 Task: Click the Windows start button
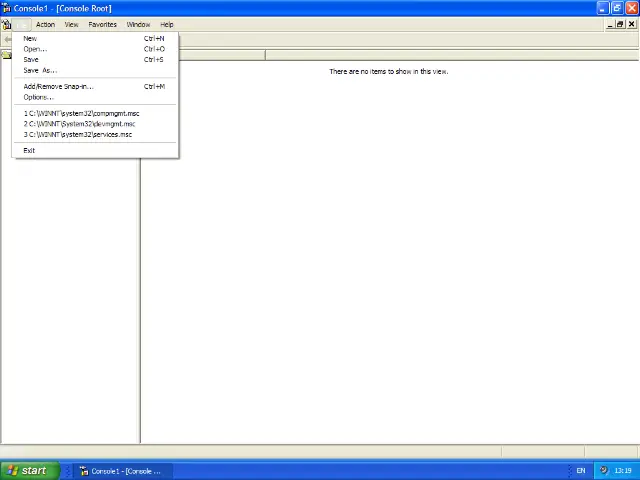coord(27,470)
